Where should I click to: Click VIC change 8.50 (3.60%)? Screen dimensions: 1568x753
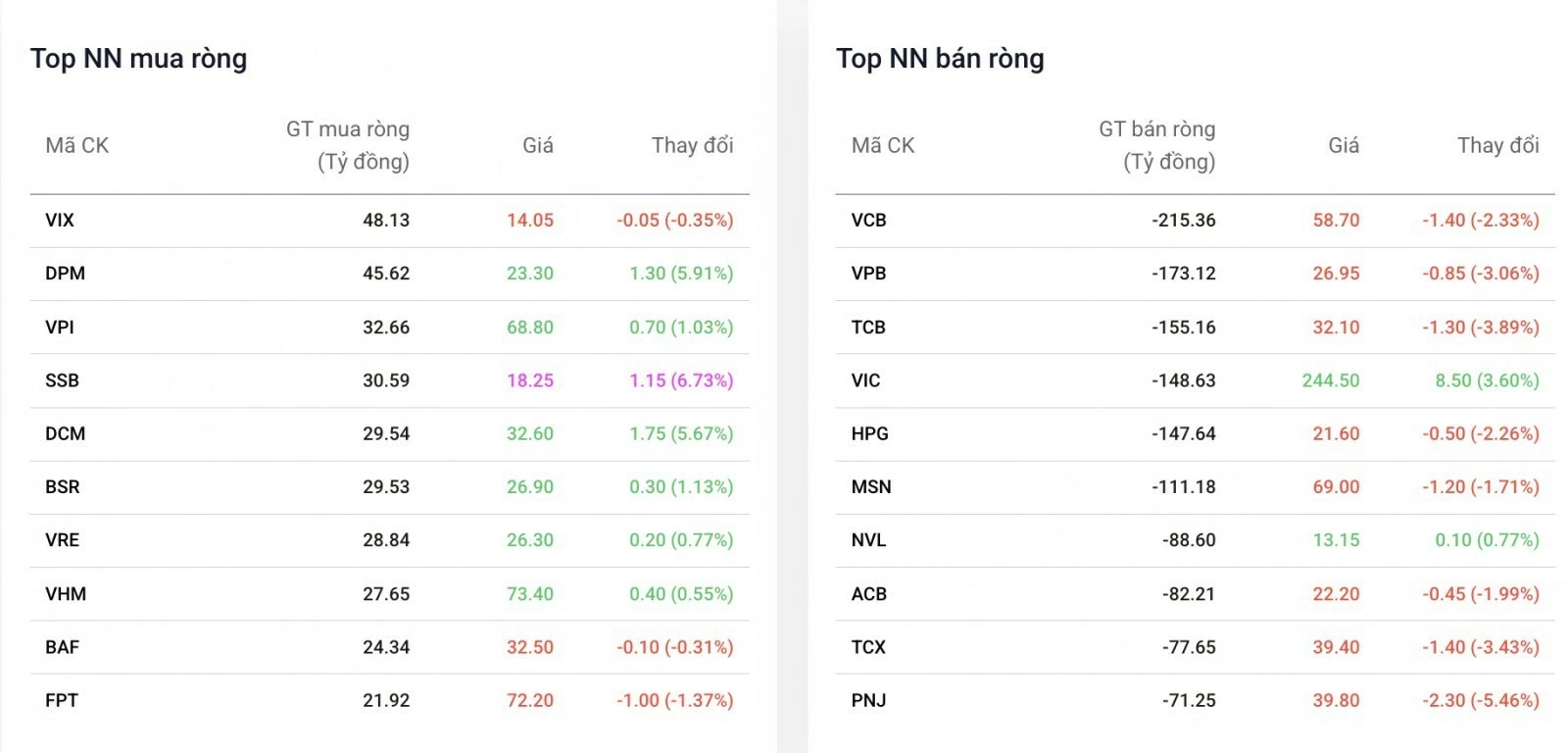click(x=1488, y=380)
